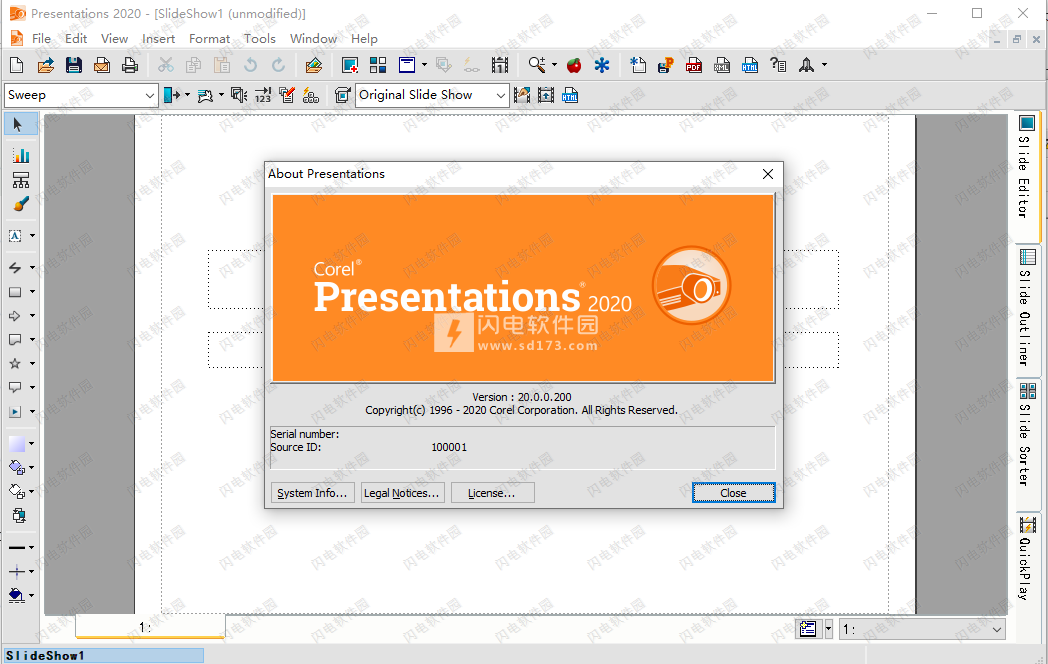The image size is (1048, 664).
Task: Expand the text box tool dropdown arrow
Action: click(x=32, y=235)
